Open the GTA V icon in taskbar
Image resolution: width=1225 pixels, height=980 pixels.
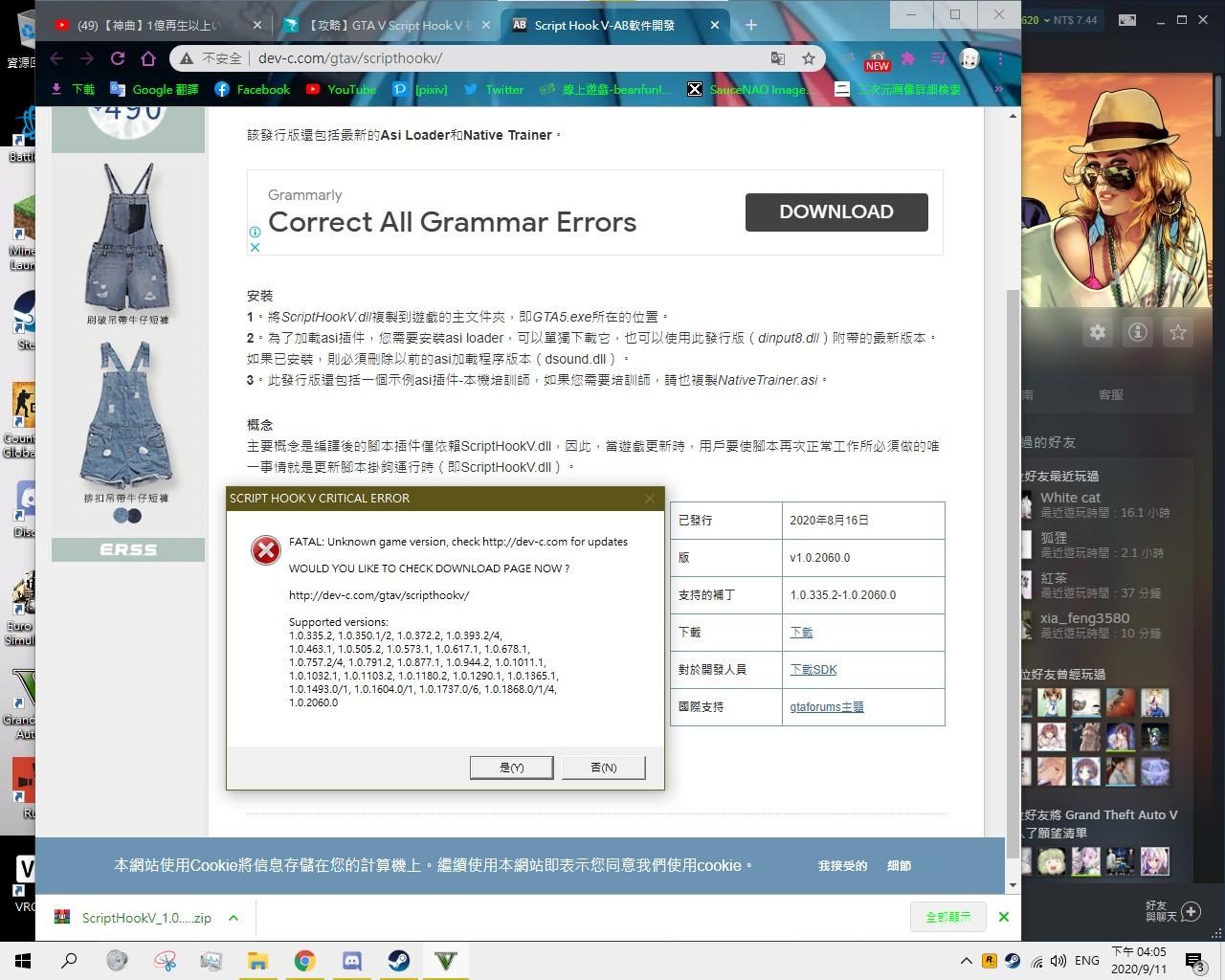coord(446,960)
